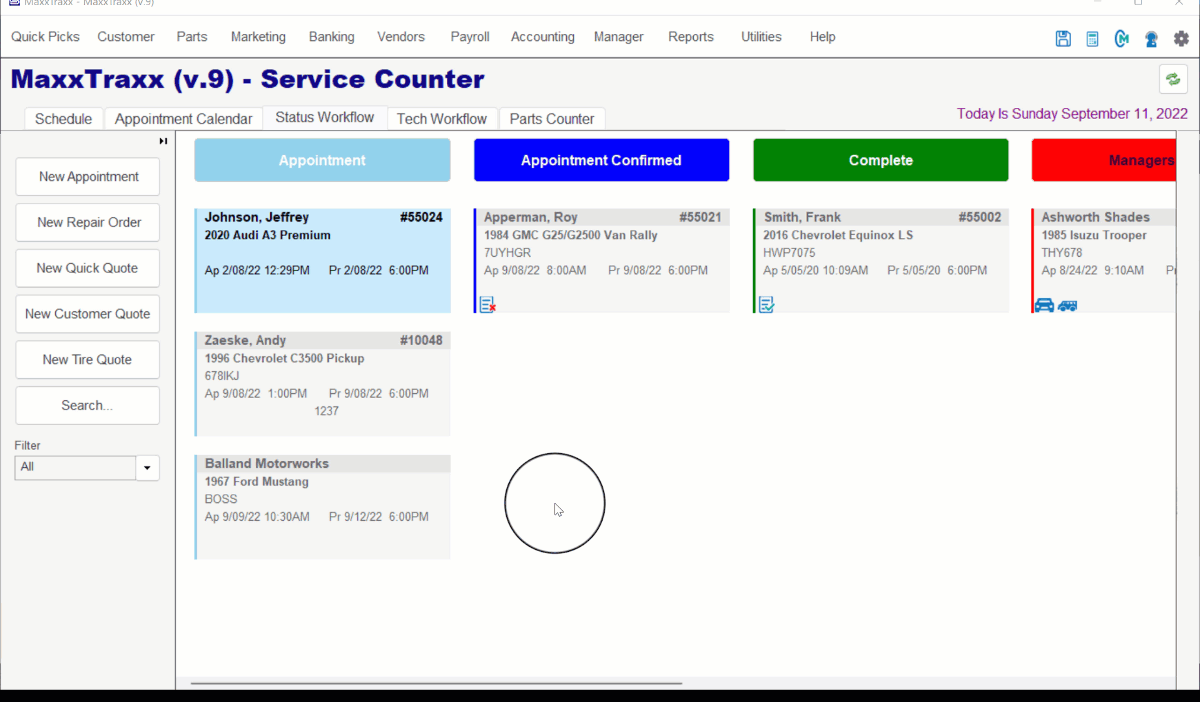Switch to the Appointment Calendar tab
Image resolution: width=1200 pixels, height=702 pixels.
184,119
